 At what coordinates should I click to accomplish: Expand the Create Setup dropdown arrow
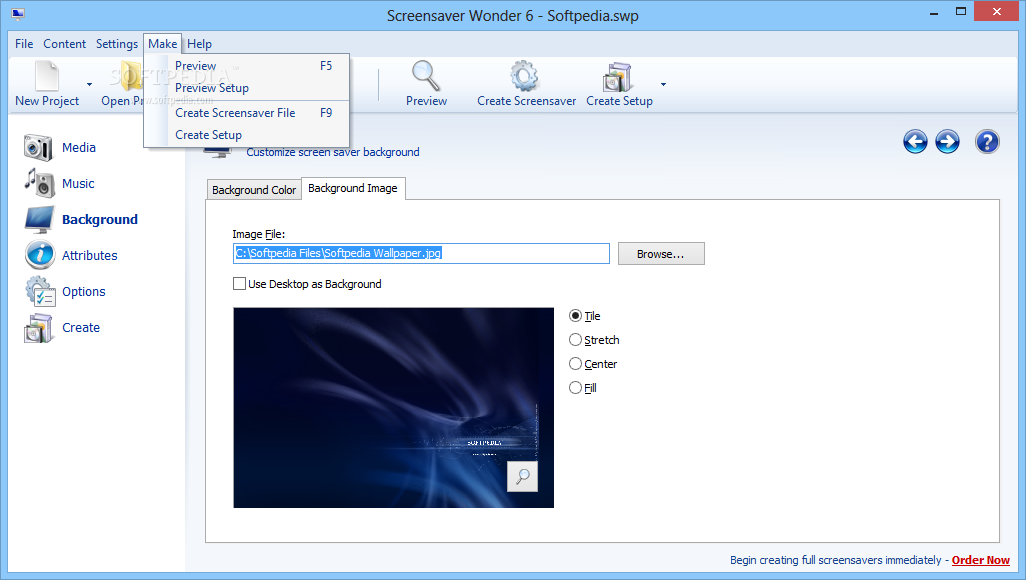point(663,84)
